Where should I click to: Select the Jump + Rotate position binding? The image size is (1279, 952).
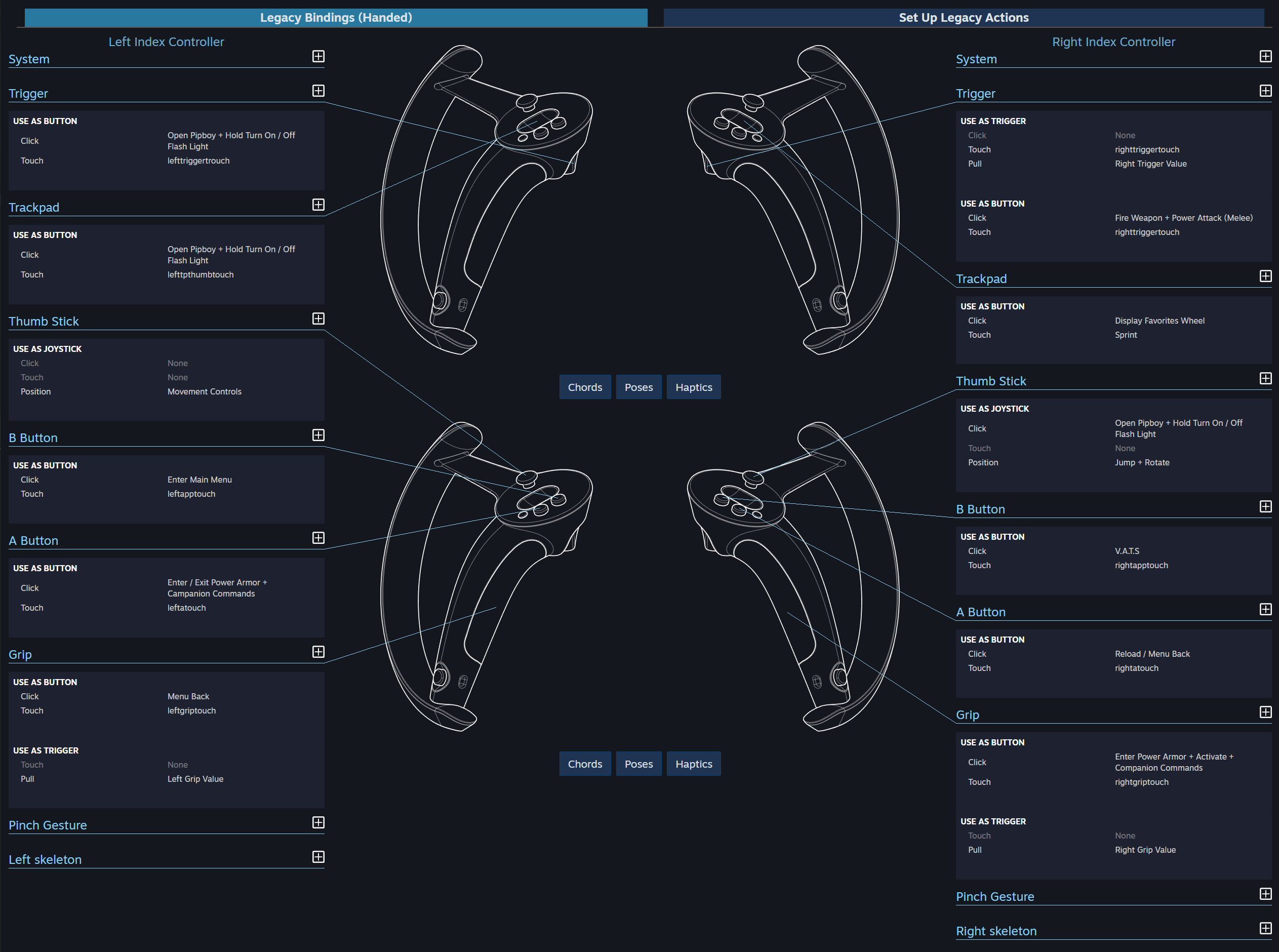pos(1142,462)
